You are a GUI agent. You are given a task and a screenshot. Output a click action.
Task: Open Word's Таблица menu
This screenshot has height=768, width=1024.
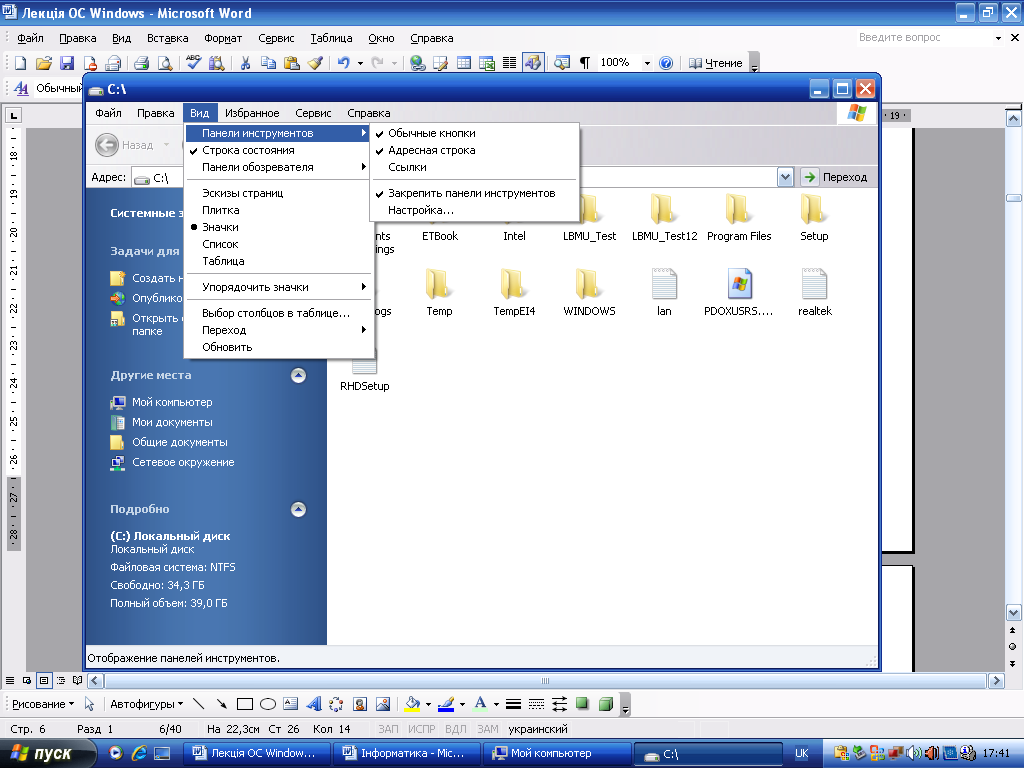(x=331, y=39)
